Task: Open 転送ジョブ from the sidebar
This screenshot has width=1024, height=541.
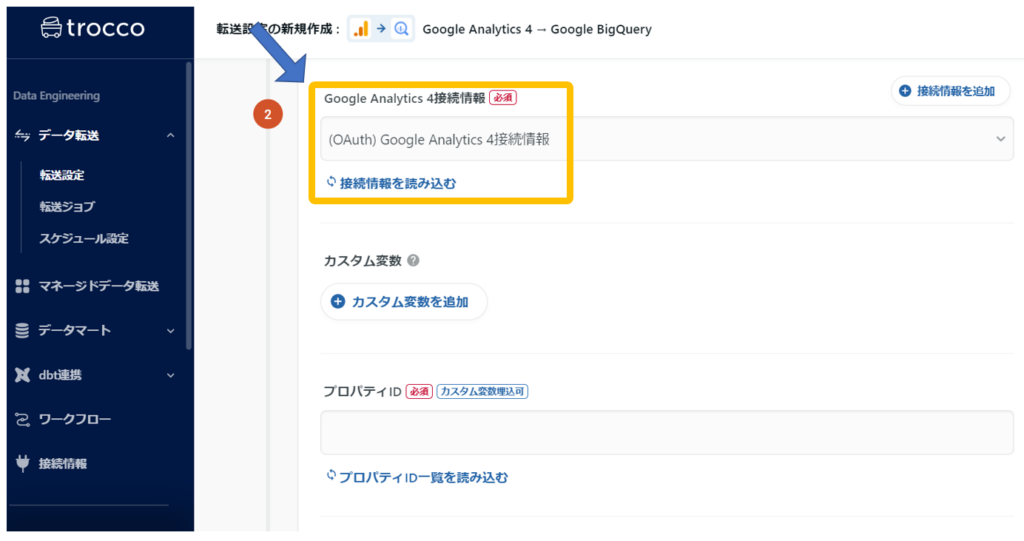Action: pyautogui.click(x=67, y=207)
